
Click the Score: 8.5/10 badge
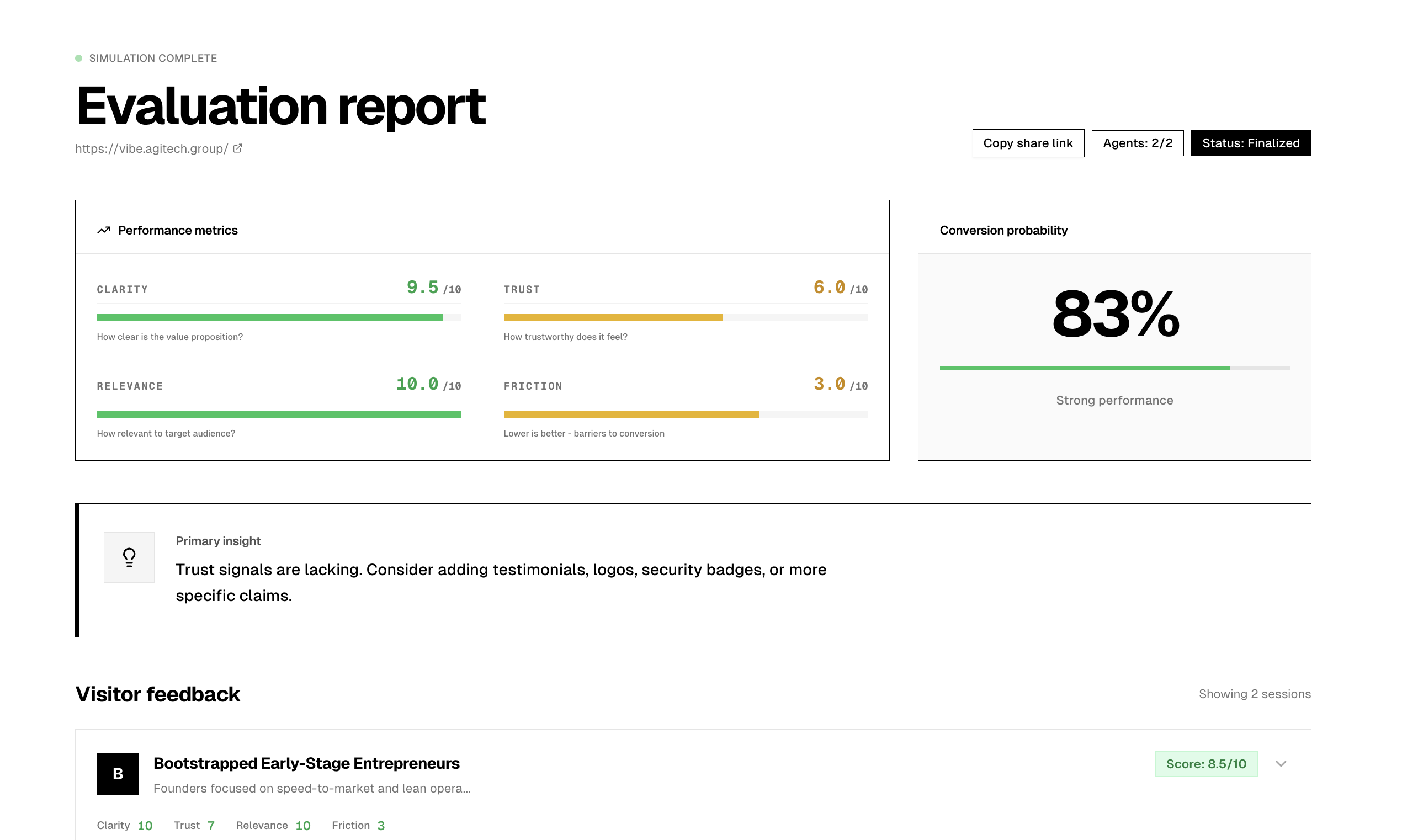click(1205, 764)
